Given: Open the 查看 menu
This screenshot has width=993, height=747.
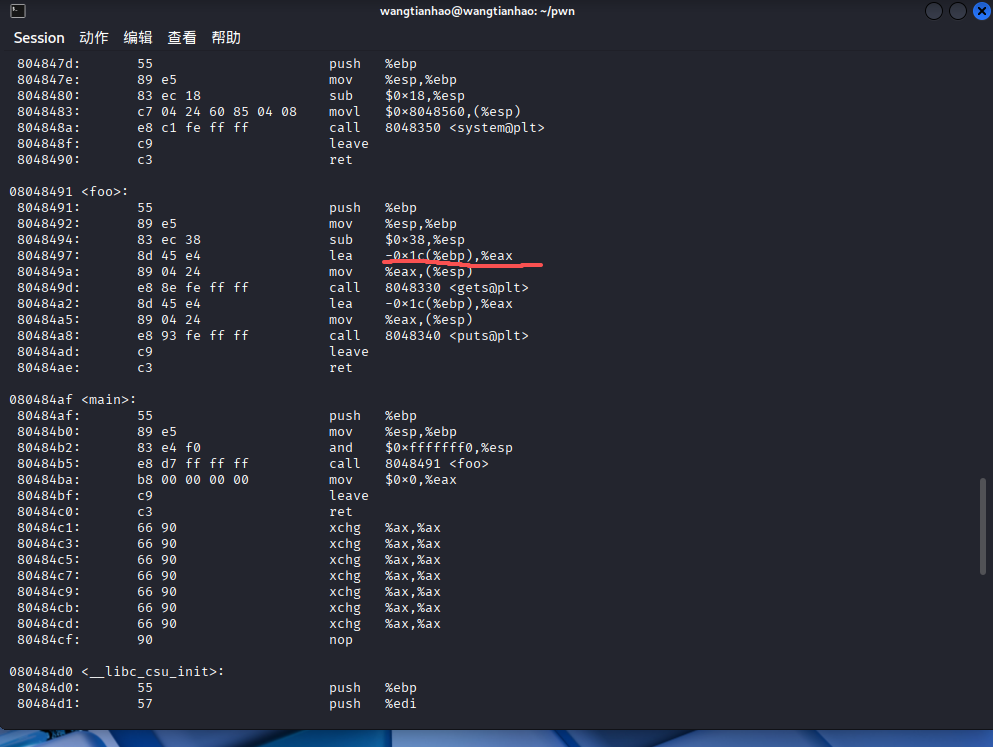Looking at the screenshot, I should (x=182, y=38).
